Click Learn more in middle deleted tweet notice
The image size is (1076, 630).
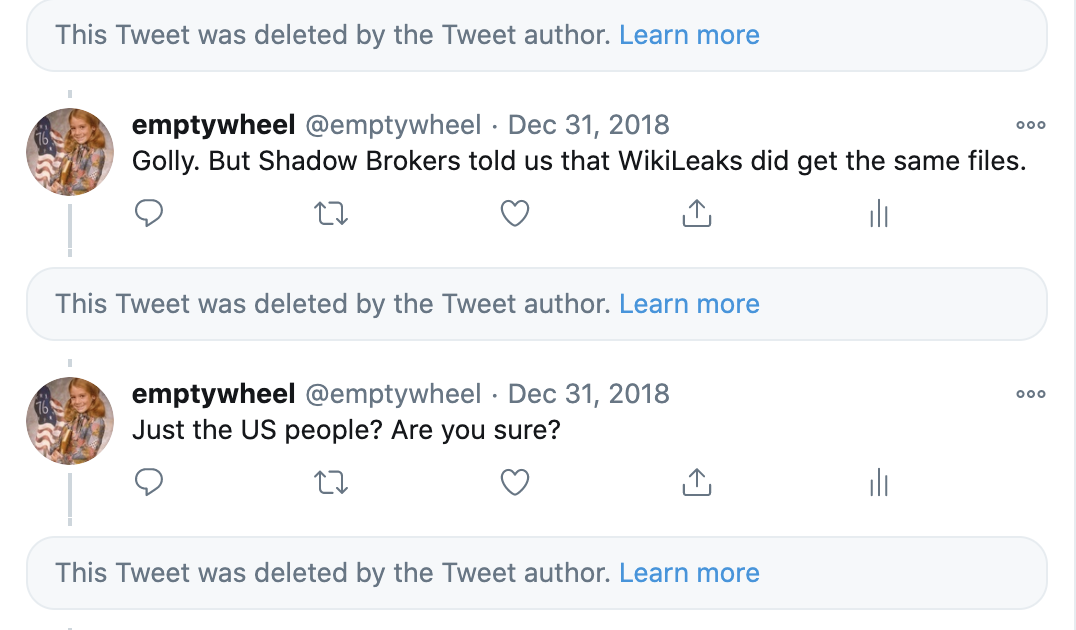pyautogui.click(x=689, y=304)
